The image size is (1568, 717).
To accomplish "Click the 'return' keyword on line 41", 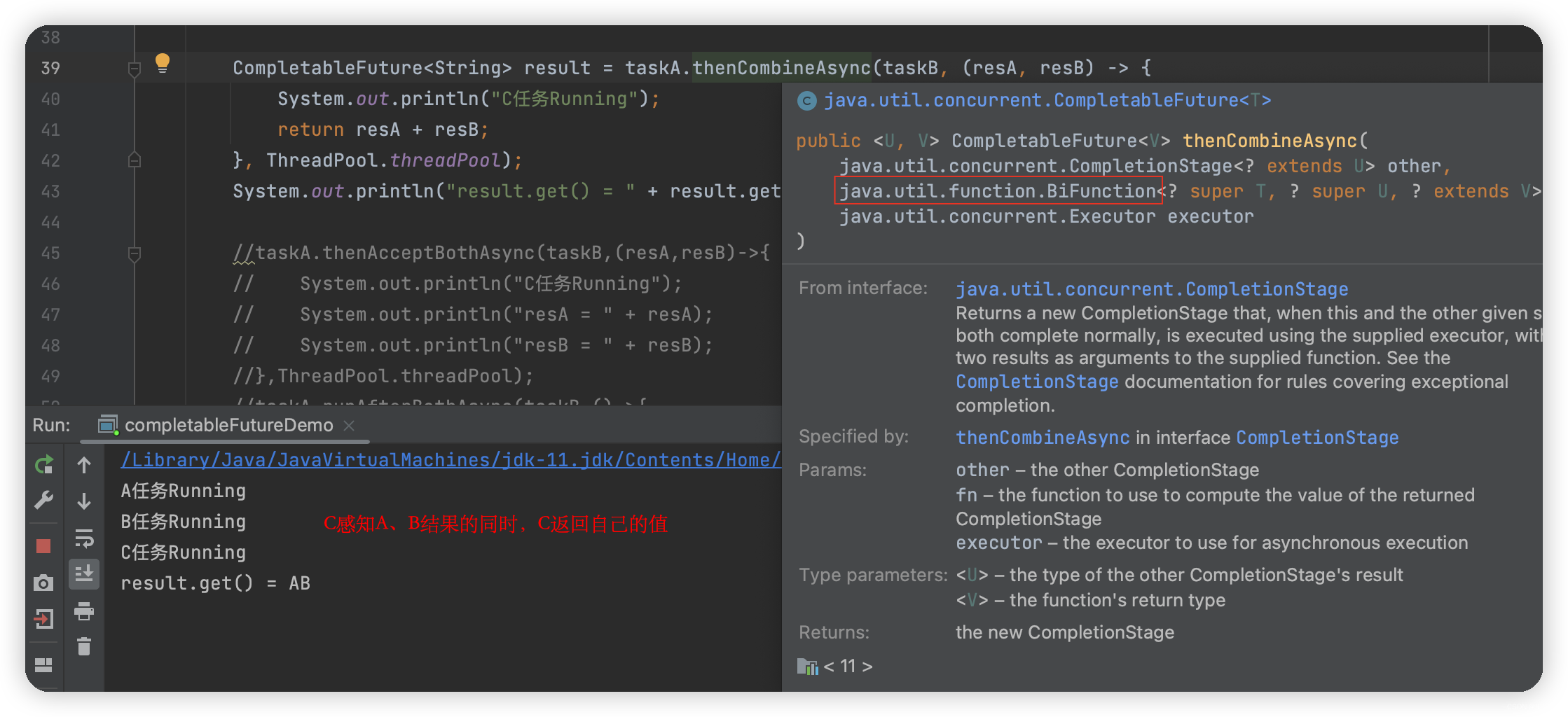I will 311,130.
